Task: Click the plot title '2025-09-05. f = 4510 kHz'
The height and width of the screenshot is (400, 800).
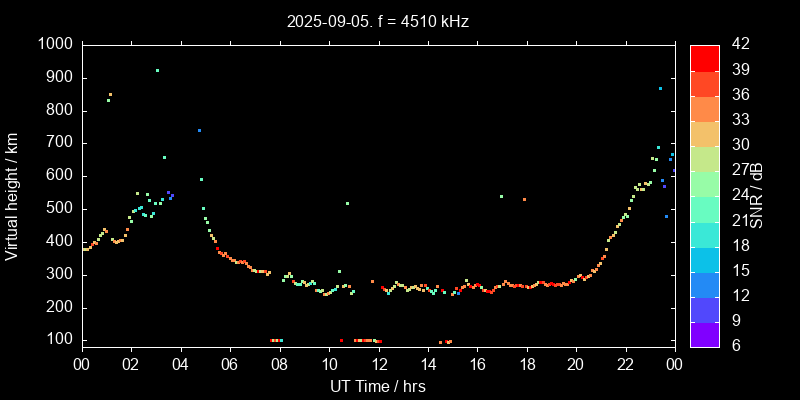Action: [377, 20]
